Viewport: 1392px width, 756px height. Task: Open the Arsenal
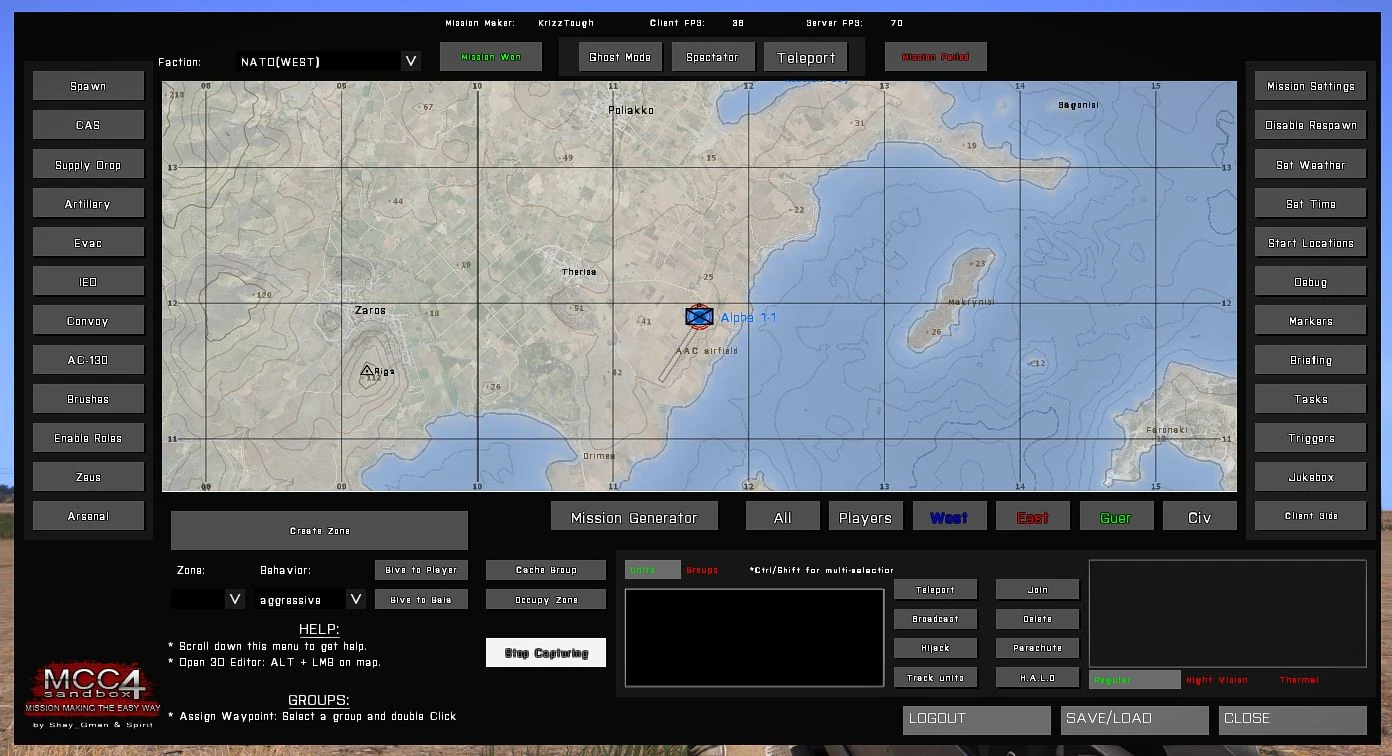[89, 516]
